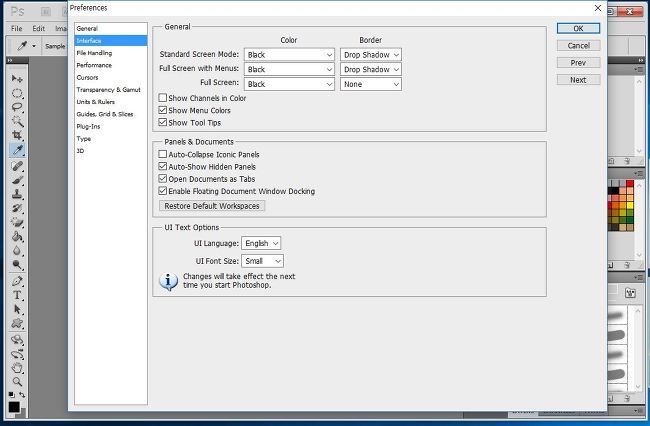650x426 pixels.
Task: Open the UI Font Size dropdown
Action: point(262,261)
